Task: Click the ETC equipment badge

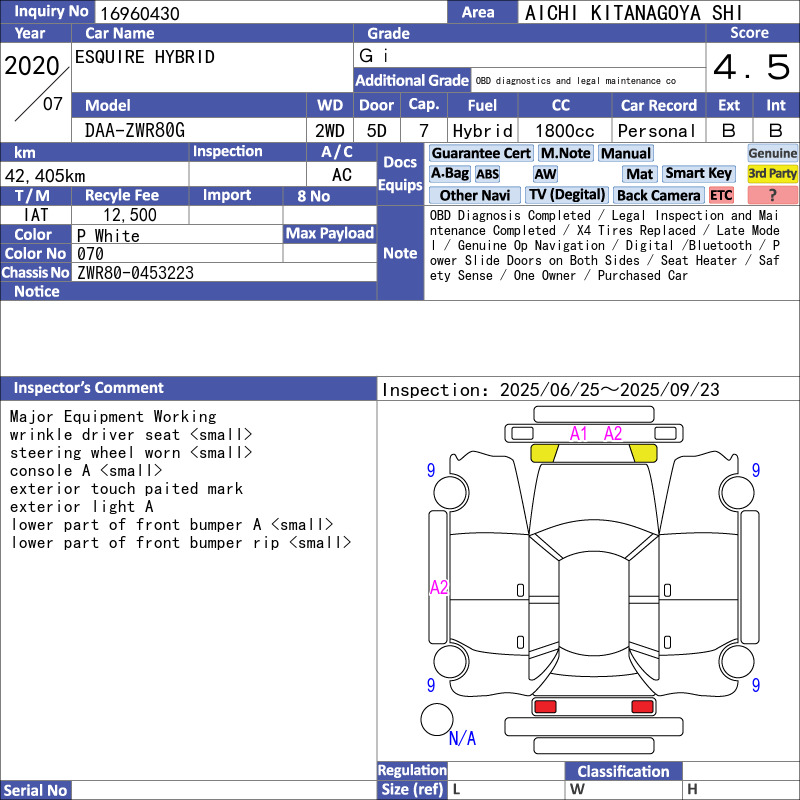Action: (721, 195)
